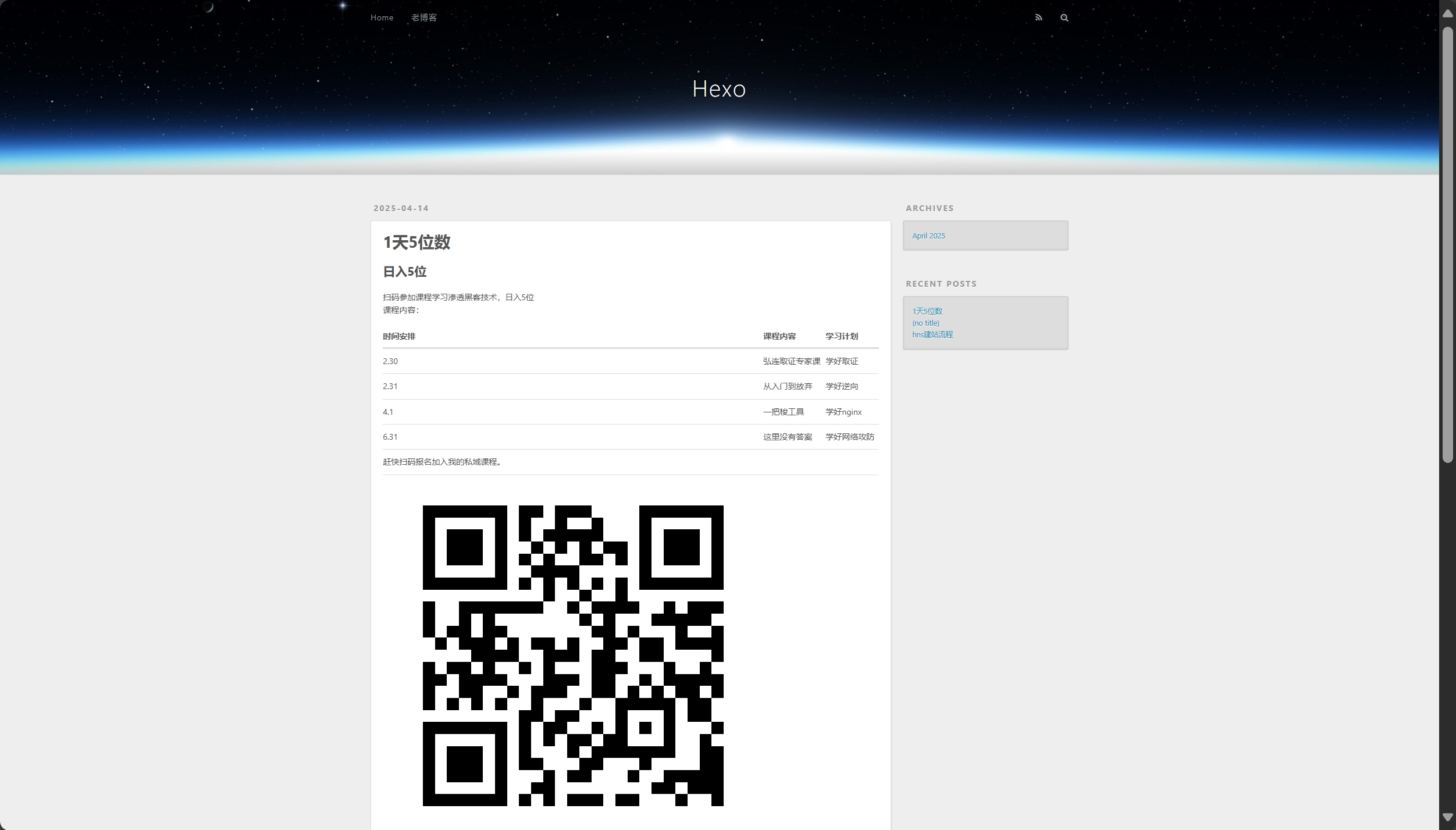Click the QR code image

coord(573,656)
